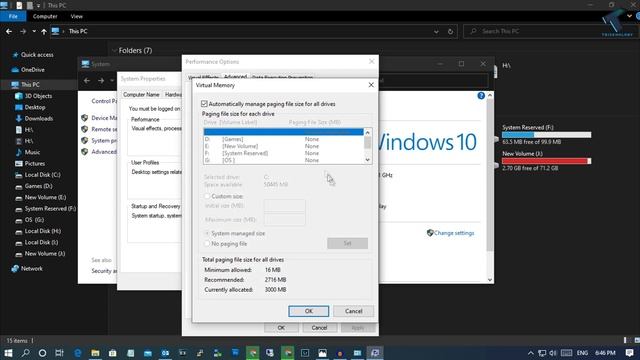Select F: [System Reserved] drive row
640x360 pixels.
click(283, 153)
